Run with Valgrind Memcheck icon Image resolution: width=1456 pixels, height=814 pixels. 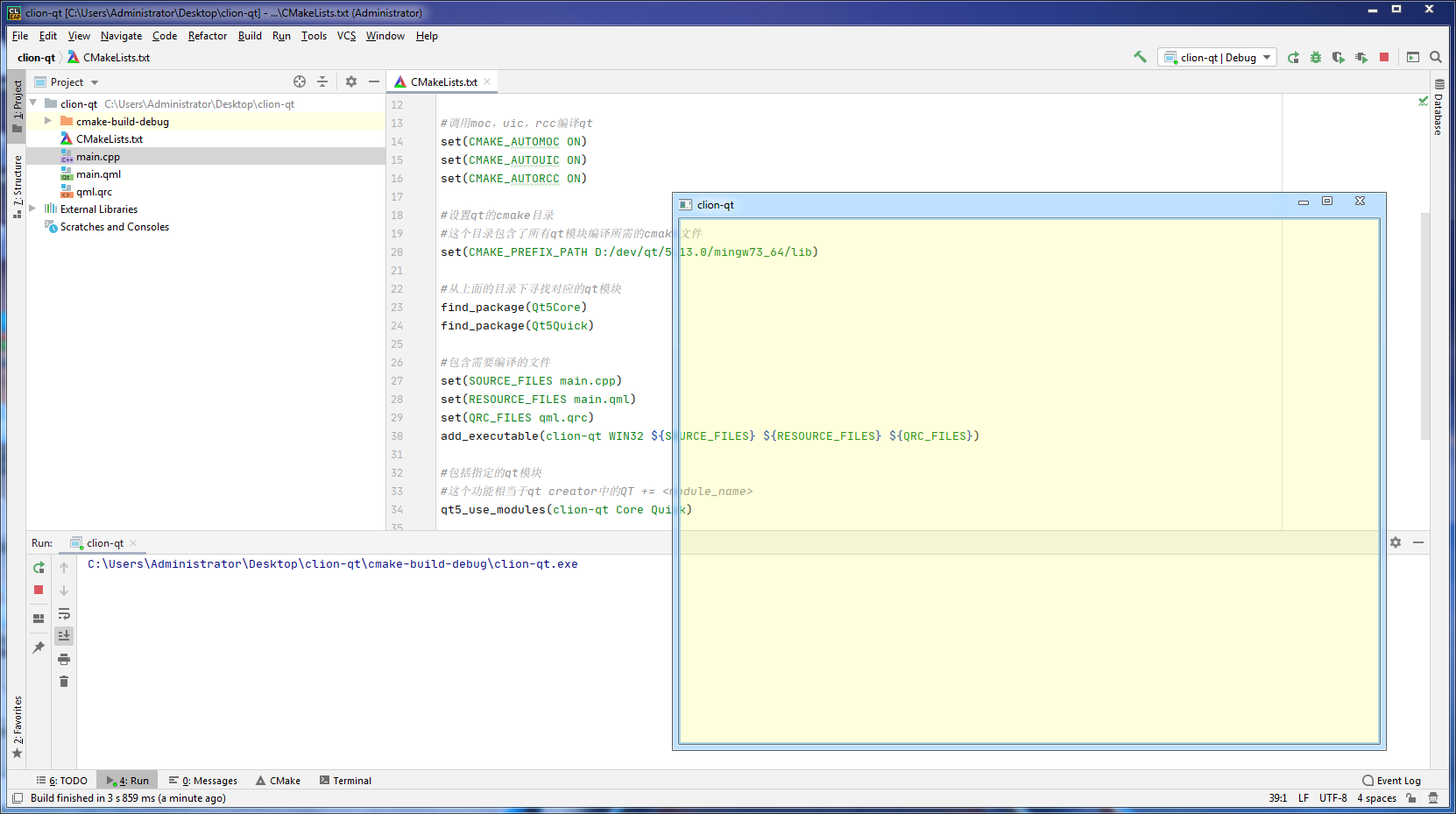coord(1361,57)
